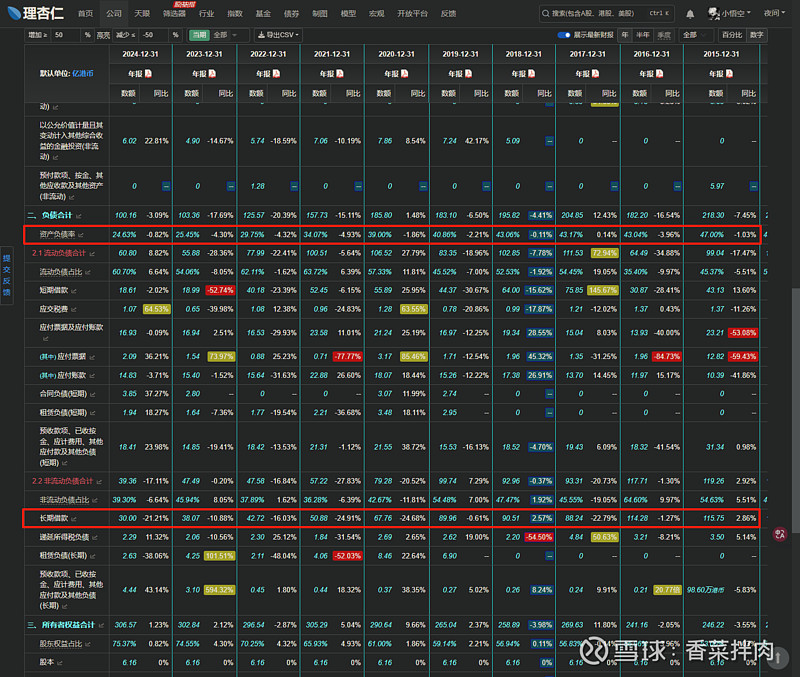Click the yellow 594.32% highlighted cell

point(219,590)
